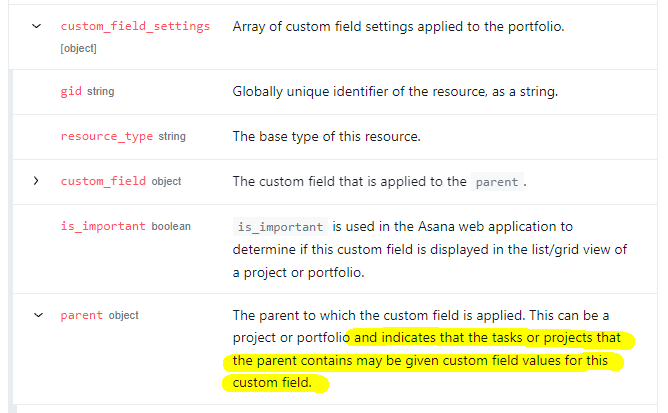
Task: Click the parent property name
Action: coord(81,315)
